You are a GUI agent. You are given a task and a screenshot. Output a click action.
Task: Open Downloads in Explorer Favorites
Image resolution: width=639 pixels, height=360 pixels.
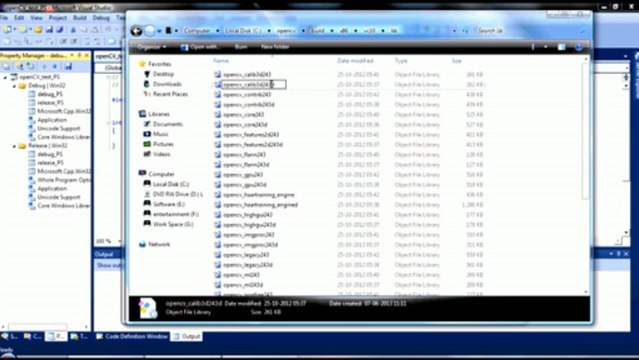click(167, 84)
